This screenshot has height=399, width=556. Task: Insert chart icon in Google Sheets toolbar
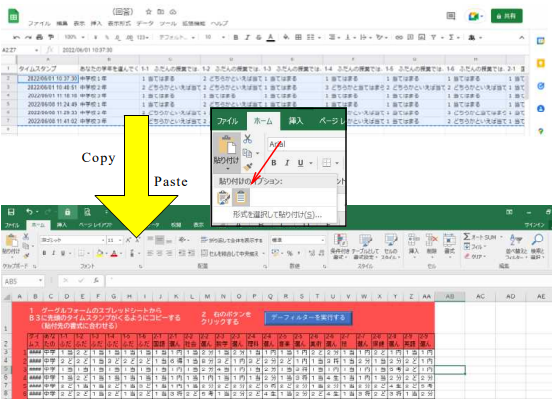click(x=422, y=37)
